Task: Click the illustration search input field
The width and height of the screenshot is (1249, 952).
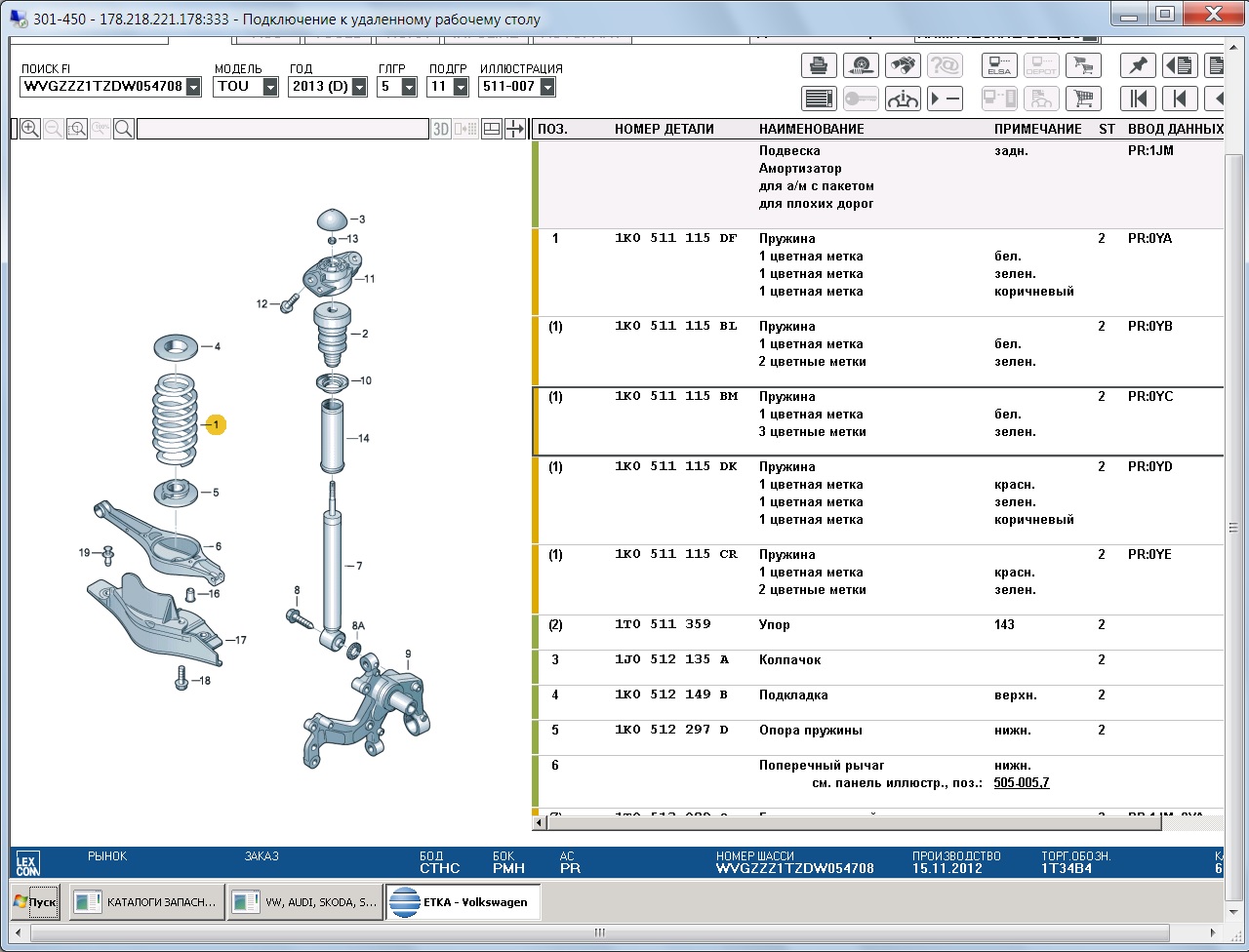Action: tap(283, 129)
